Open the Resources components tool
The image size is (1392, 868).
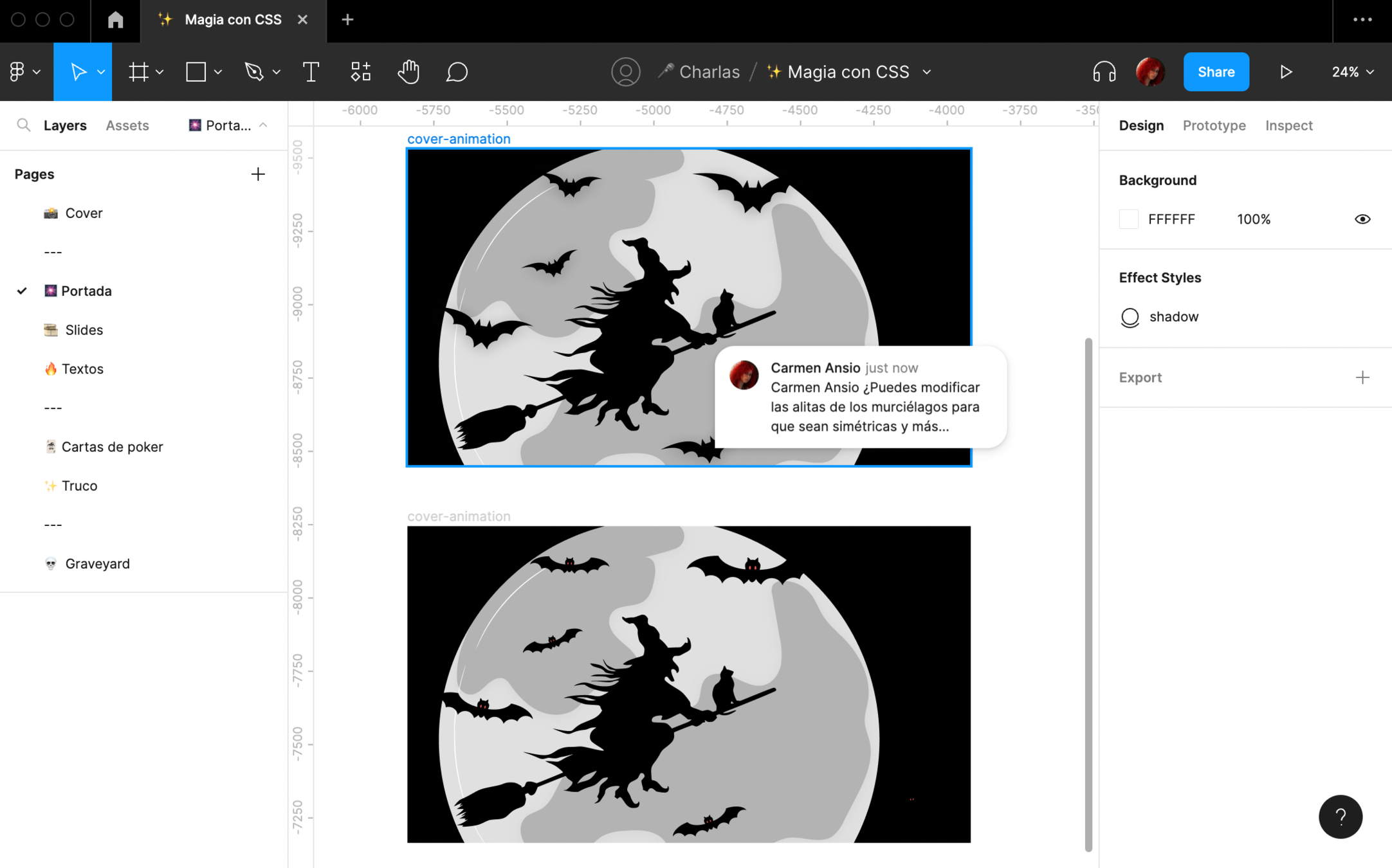coord(360,72)
